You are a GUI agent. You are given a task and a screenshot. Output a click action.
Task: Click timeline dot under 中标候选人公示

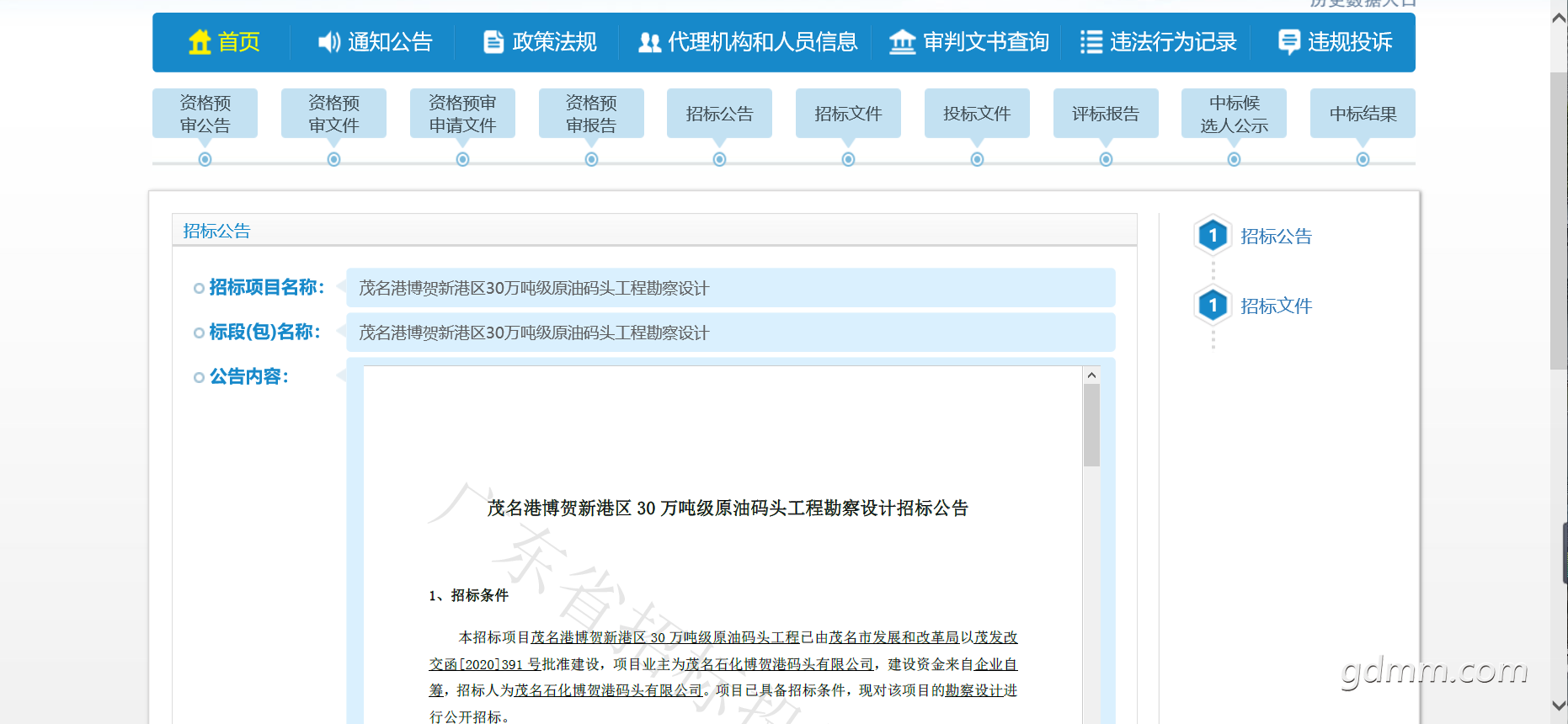point(1234,159)
